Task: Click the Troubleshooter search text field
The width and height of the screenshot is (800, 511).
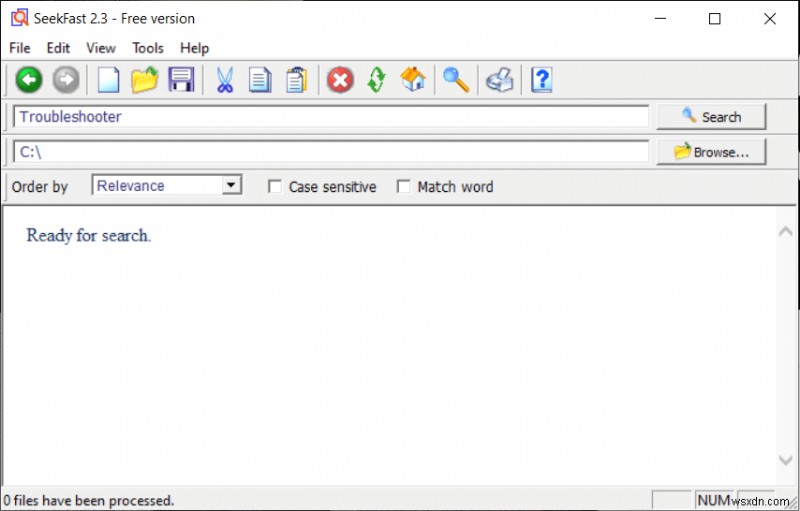Action: coord(331,117)
